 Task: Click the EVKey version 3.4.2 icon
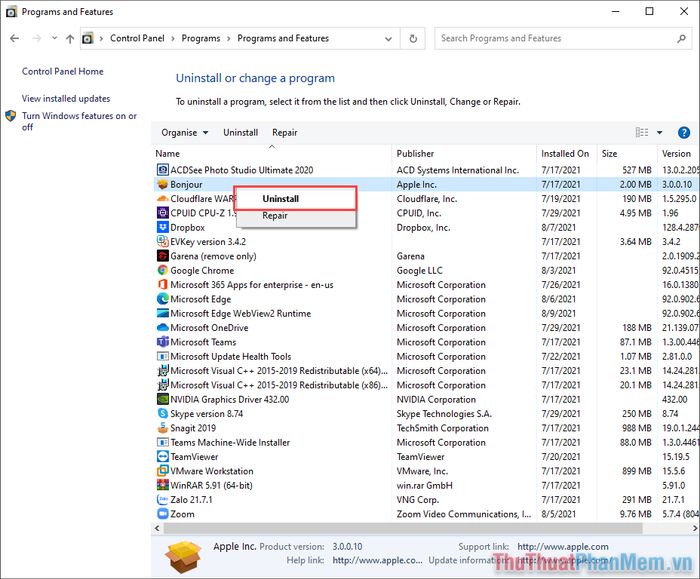coord(163,242)
